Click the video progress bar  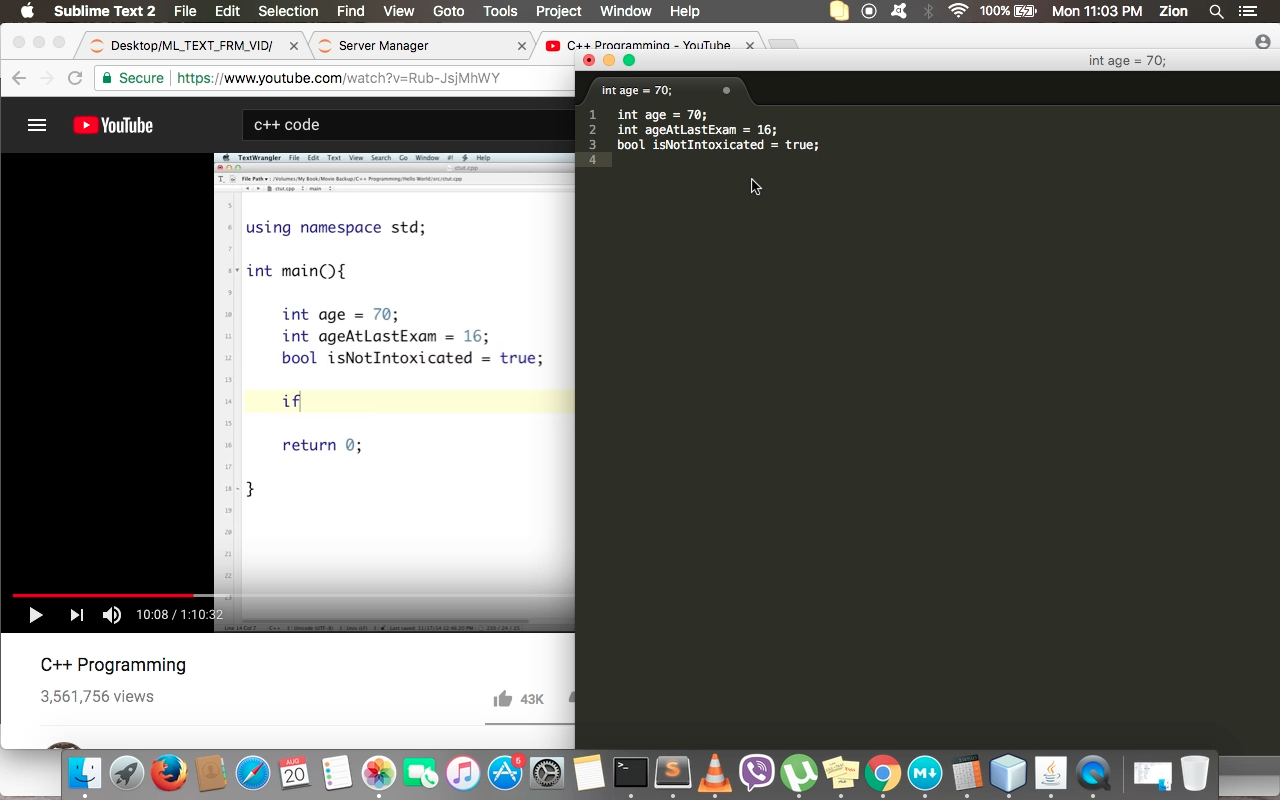[300, 595]
